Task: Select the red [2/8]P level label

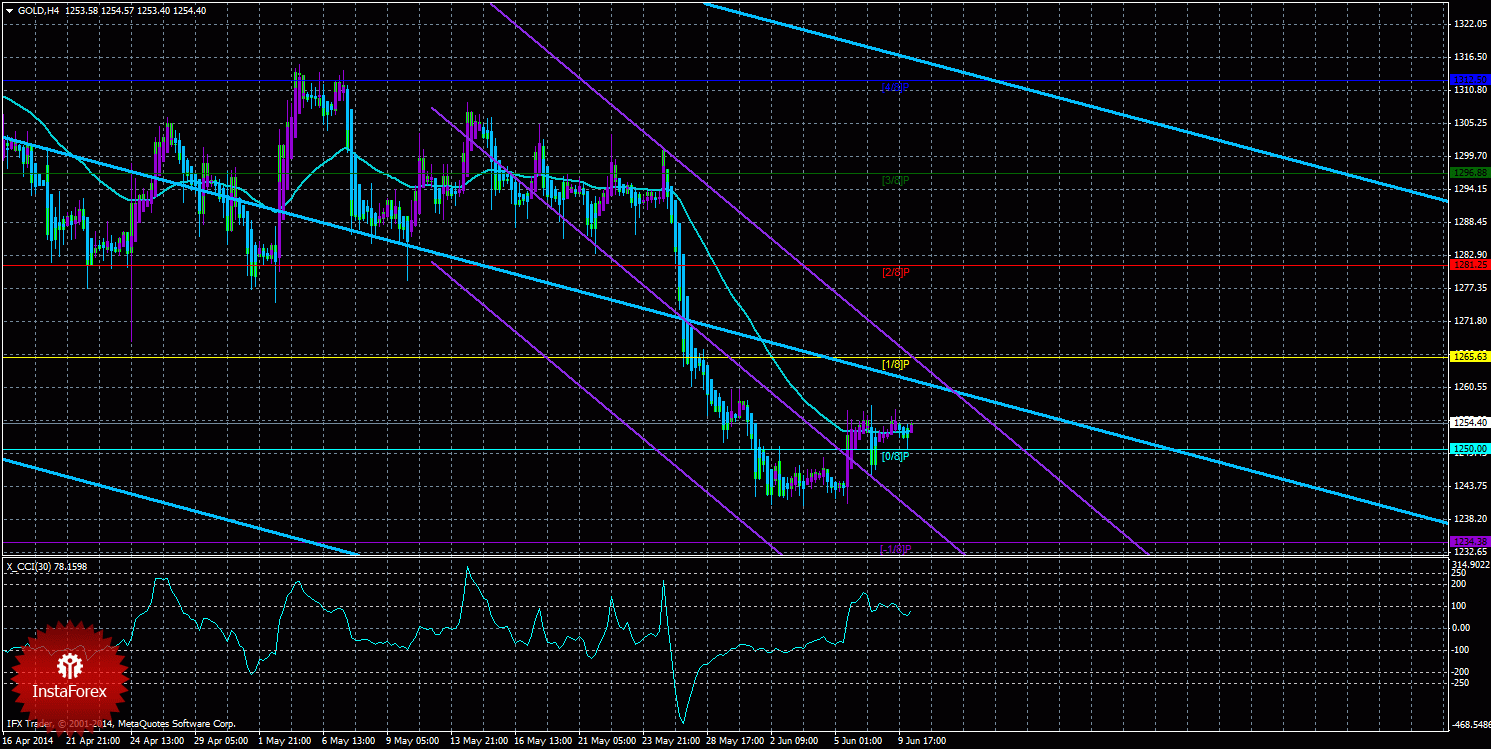Action: [x=895, y=272]
